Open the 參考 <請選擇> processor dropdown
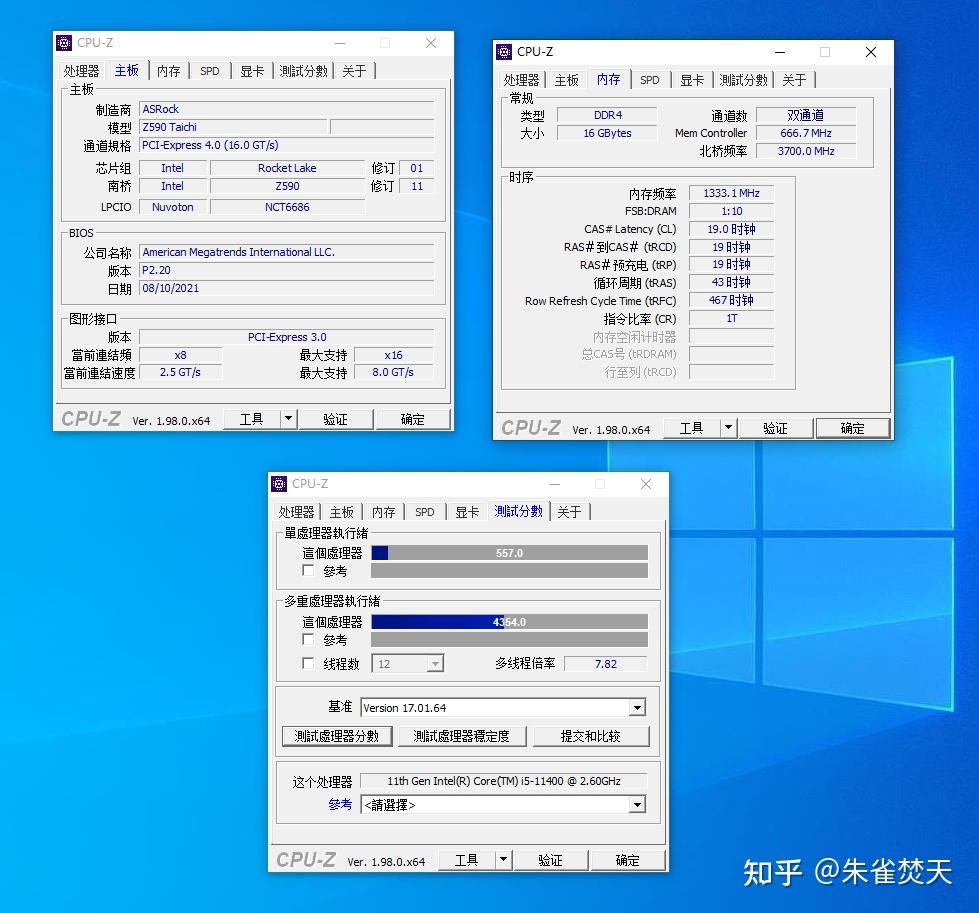Screen dimensions: 979x913 click(637, 804)
